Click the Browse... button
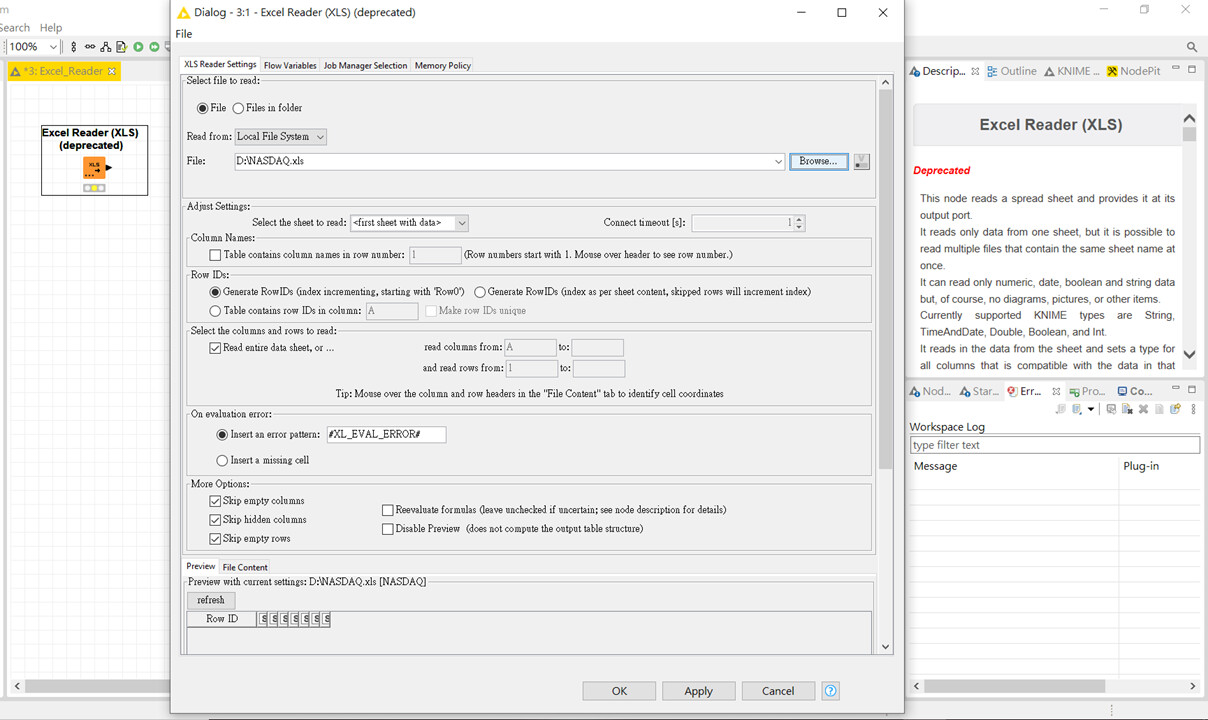 pyautogui.click(x=818, y=161)
